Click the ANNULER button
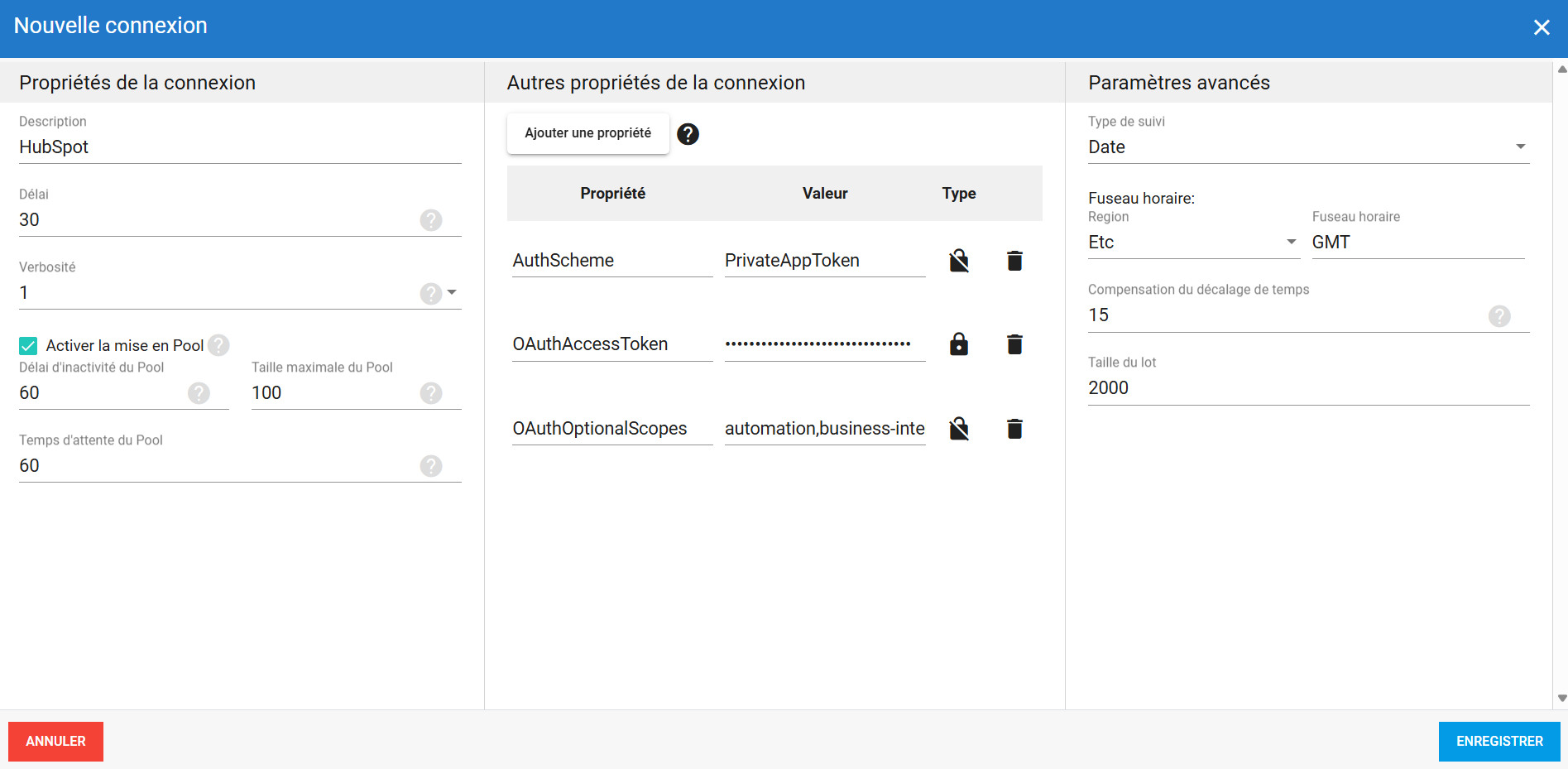Viewport: 1568px width, 769px height. (x=55, y=742)
